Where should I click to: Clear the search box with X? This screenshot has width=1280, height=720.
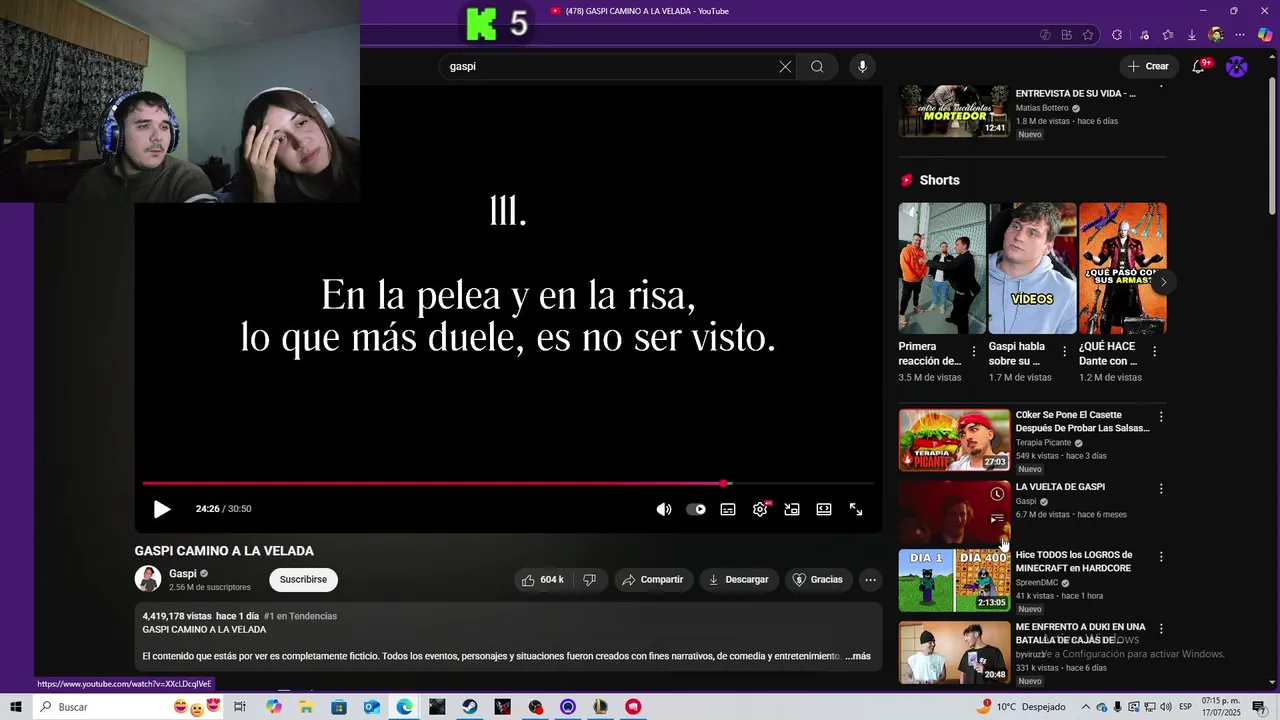(x=785, y=67)
